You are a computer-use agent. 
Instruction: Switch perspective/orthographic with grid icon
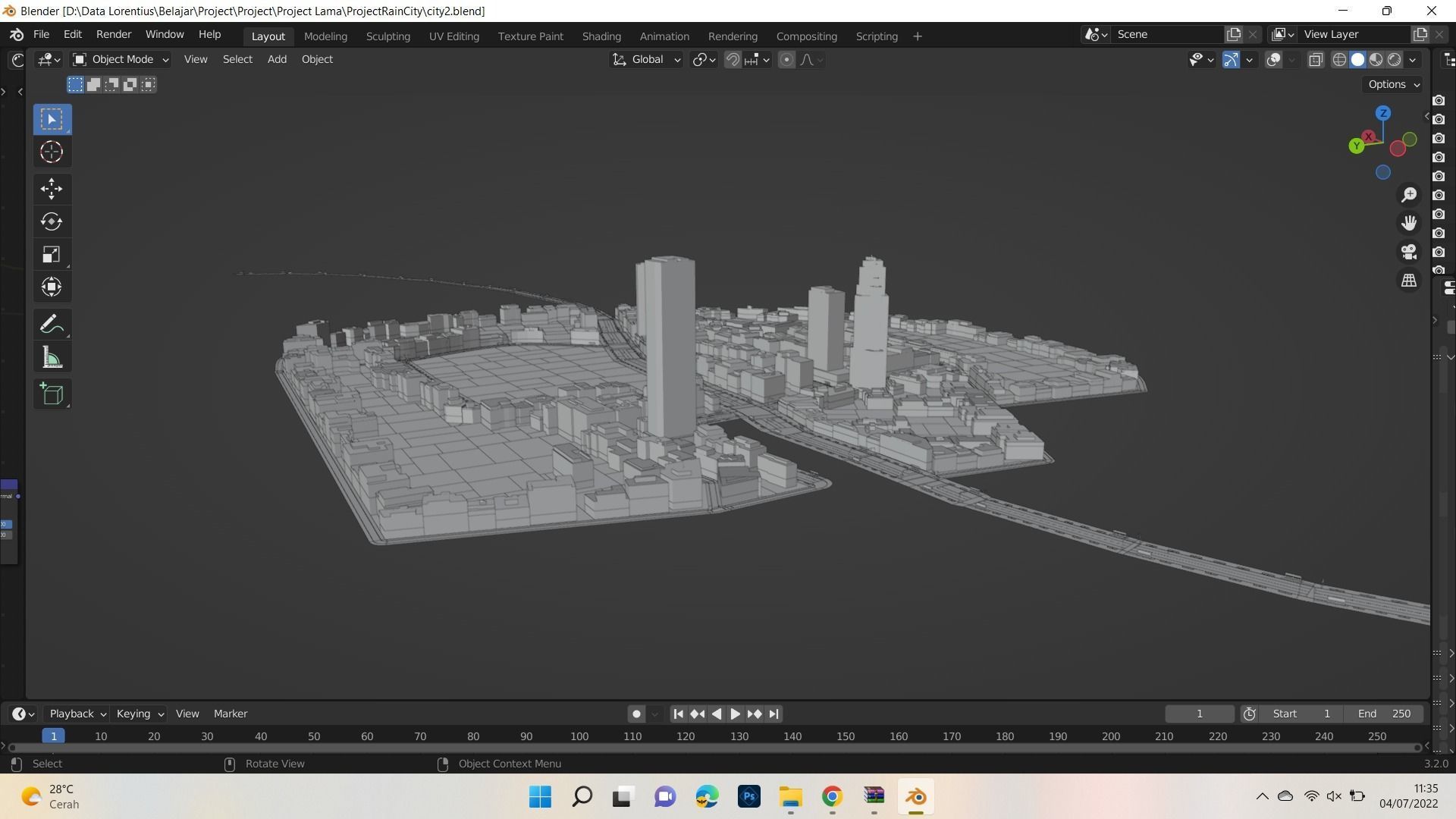(x=1409, y=281)
